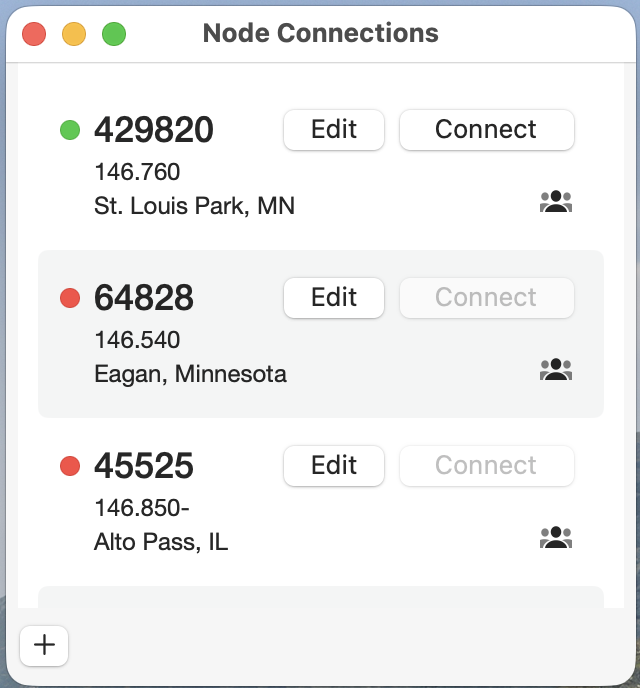Click the St. Louis Park, MN location text
The width and height of the screenshot is (640, 688).
194,206
